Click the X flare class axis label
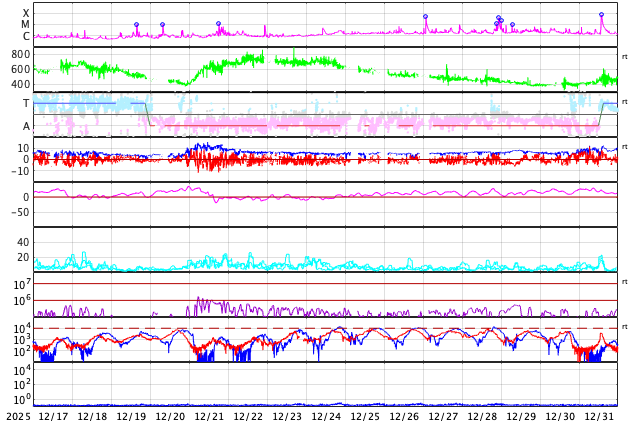 pyautogui.click(x=26, y=13)
